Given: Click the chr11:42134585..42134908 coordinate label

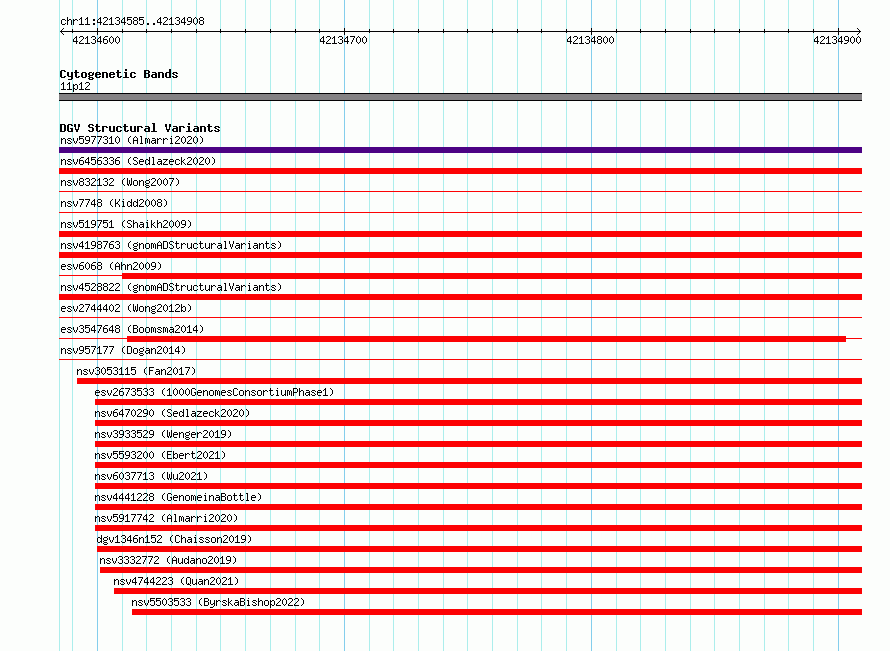Looking at the screenshot, I should [x=132, y=21].
